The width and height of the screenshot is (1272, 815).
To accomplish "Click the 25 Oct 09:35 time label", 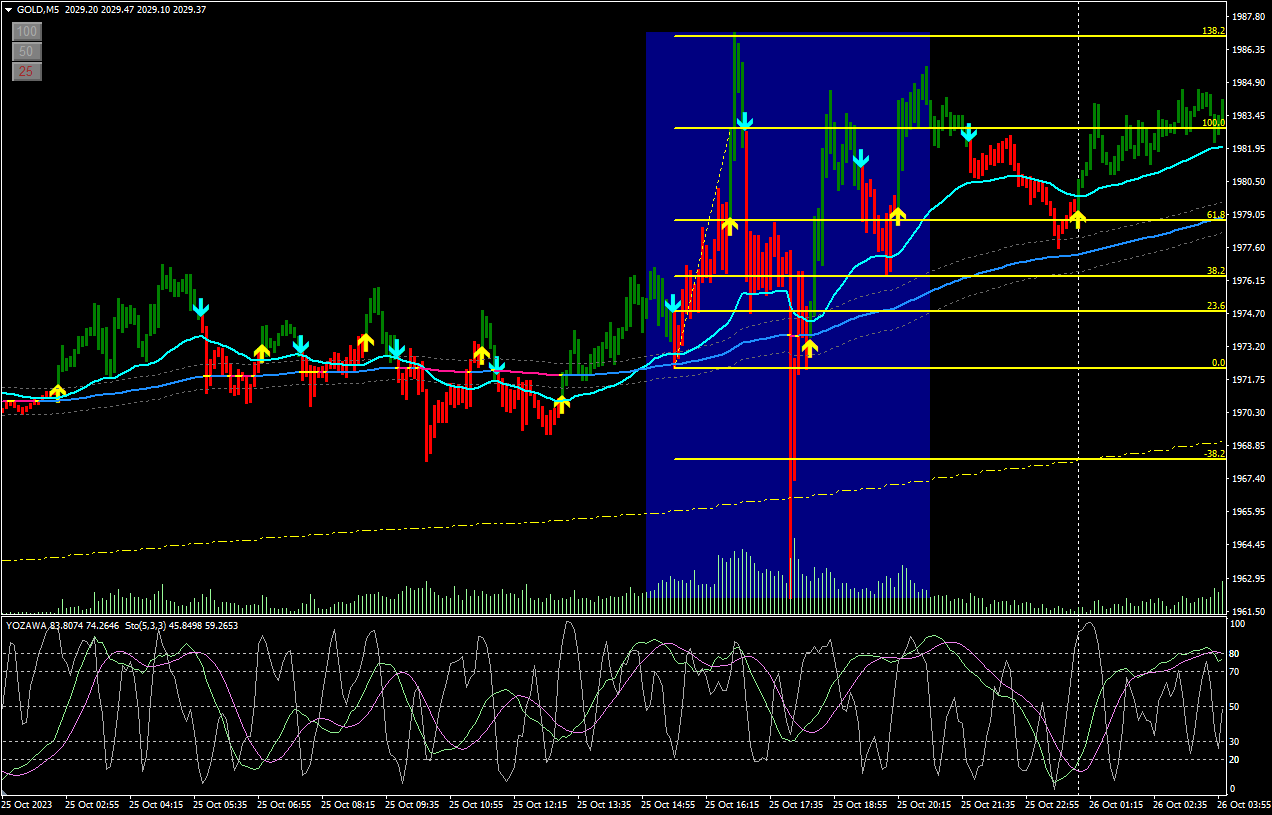I will [x=411, y=804].
